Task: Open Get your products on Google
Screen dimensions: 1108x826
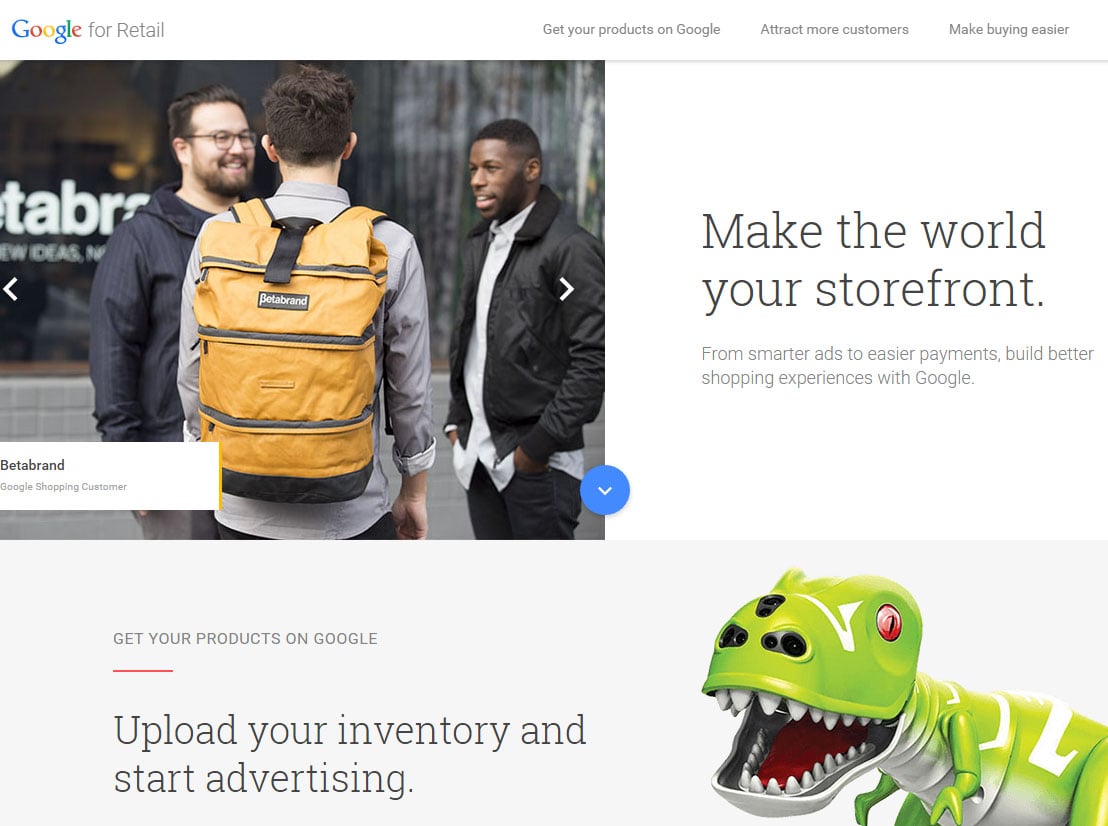Action: (631, 30)
